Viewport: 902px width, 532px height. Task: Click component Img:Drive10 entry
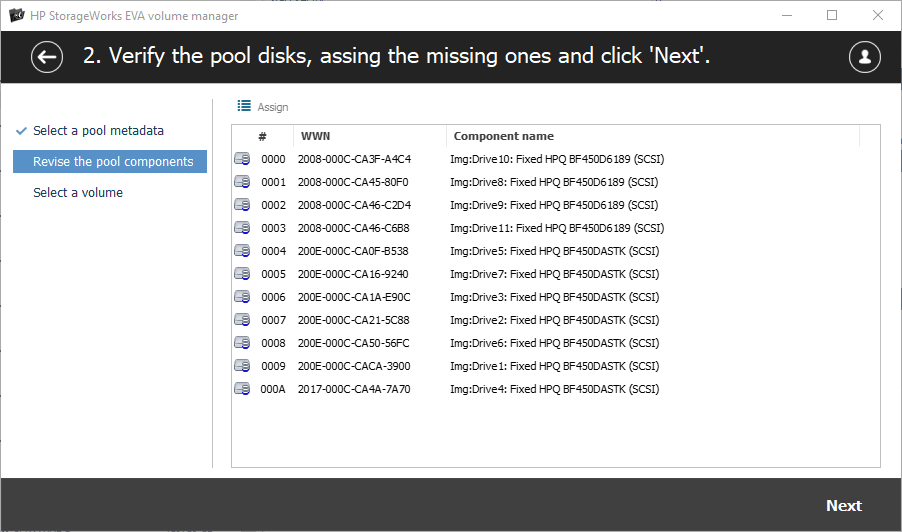coord(557,159)
